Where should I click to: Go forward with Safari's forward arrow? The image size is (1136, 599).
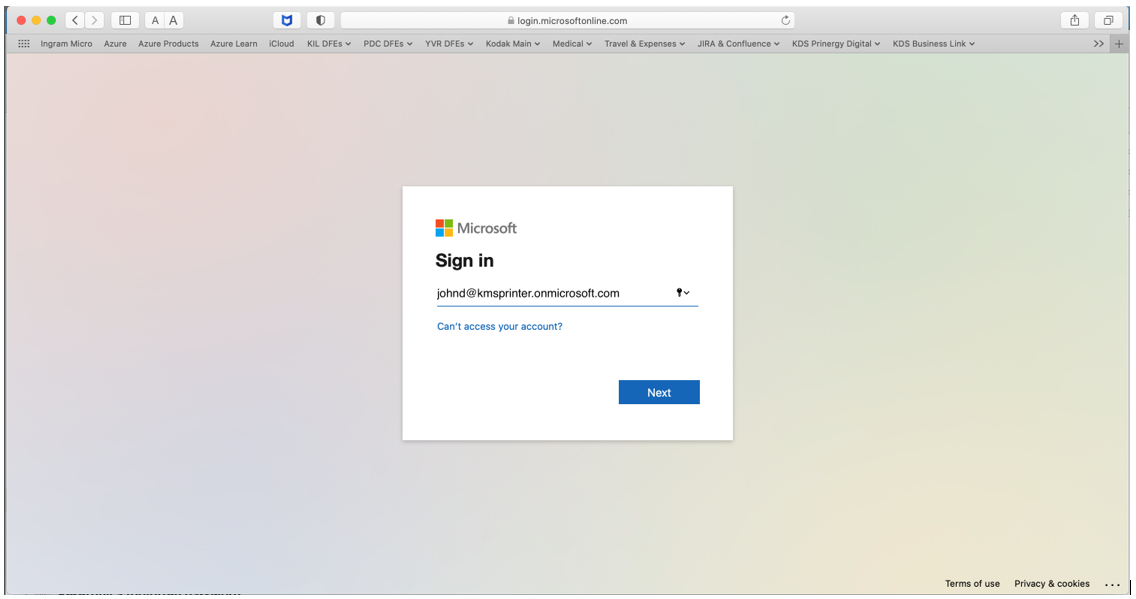94,20
